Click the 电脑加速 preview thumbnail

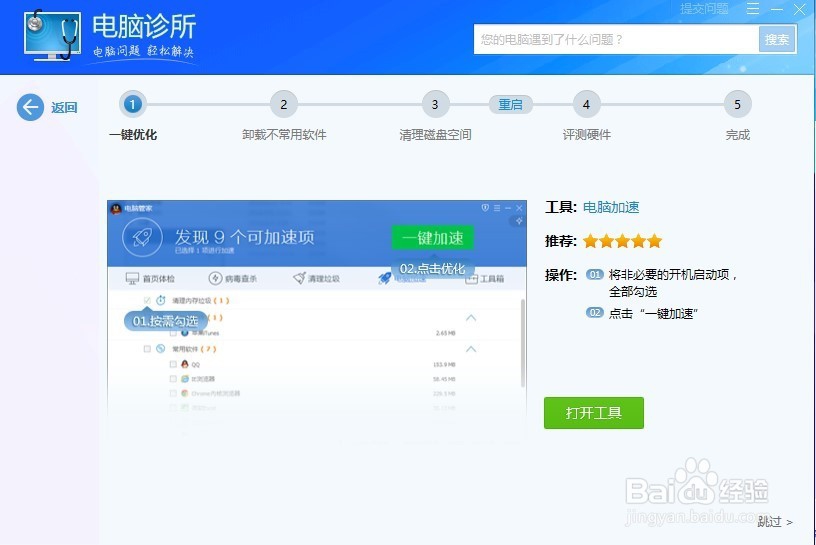pyautogui.click(x=316, y=322)
